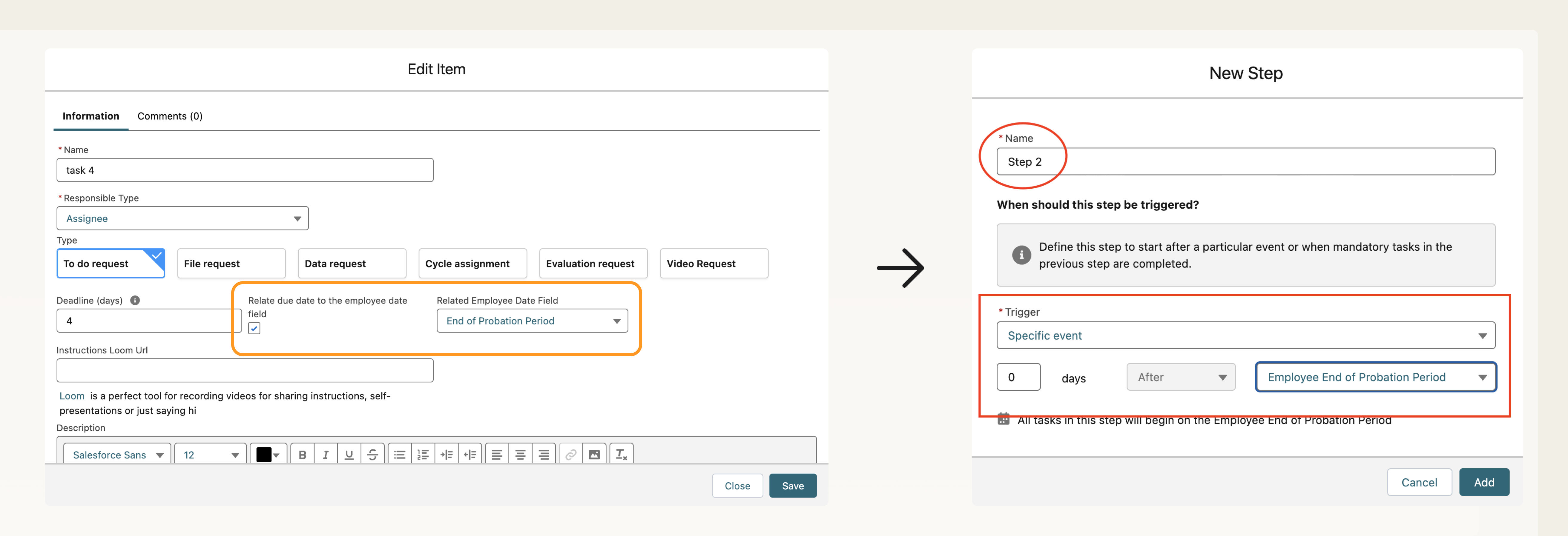Switch to the Comments (0) tab
Image resolution: width=1568 pixels, height=536 pixels.
[170, 115]
